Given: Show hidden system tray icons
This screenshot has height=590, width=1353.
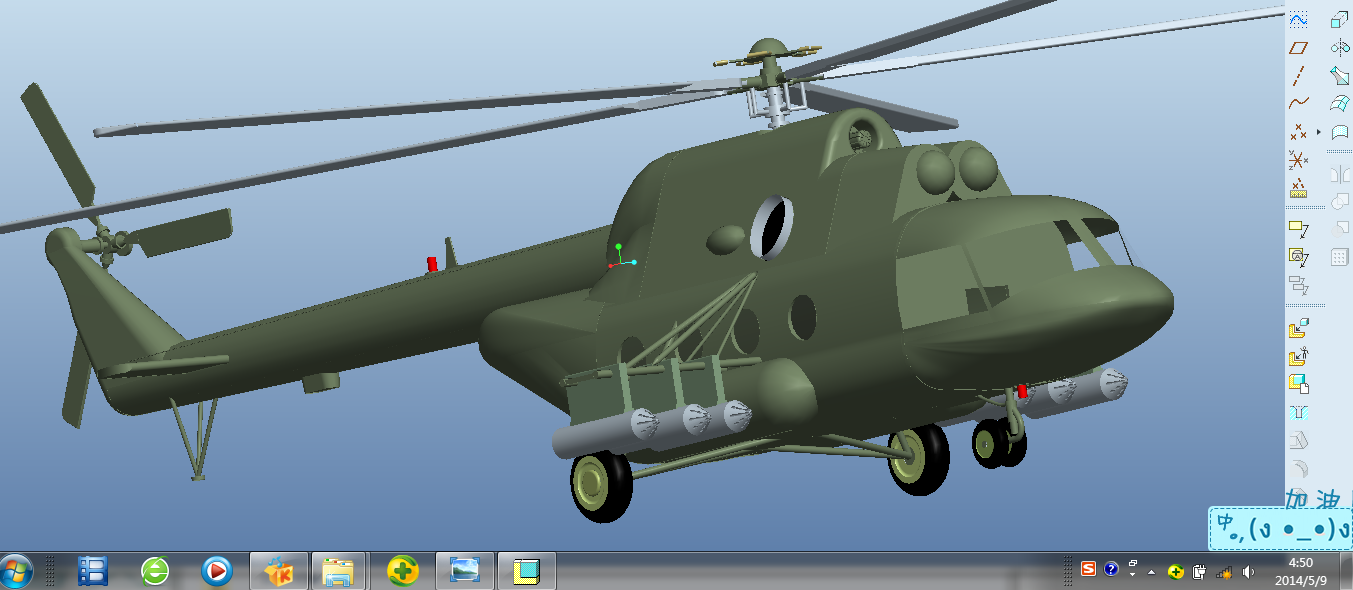Looking at the screenshot, I should click(x=1153, y=571).
